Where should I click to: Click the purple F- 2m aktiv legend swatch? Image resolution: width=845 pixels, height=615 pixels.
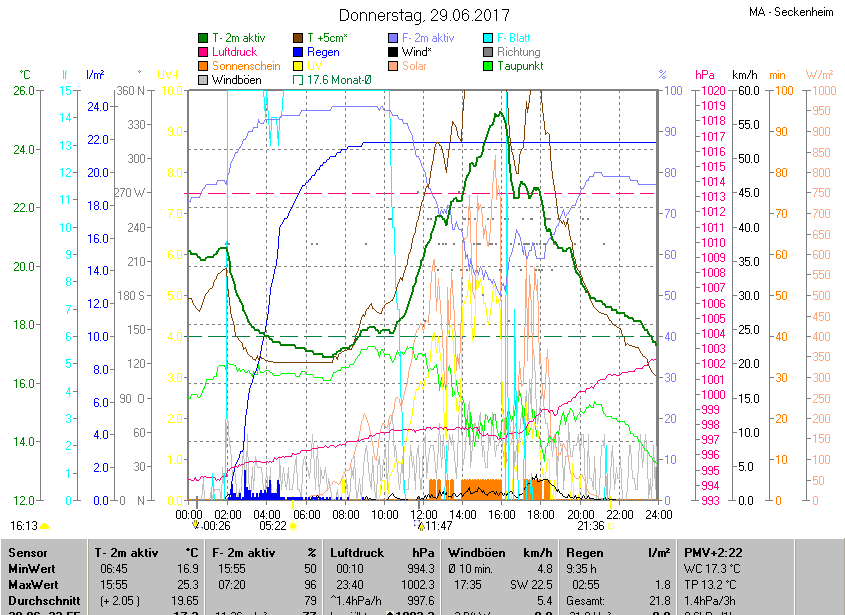coord(393,38)
